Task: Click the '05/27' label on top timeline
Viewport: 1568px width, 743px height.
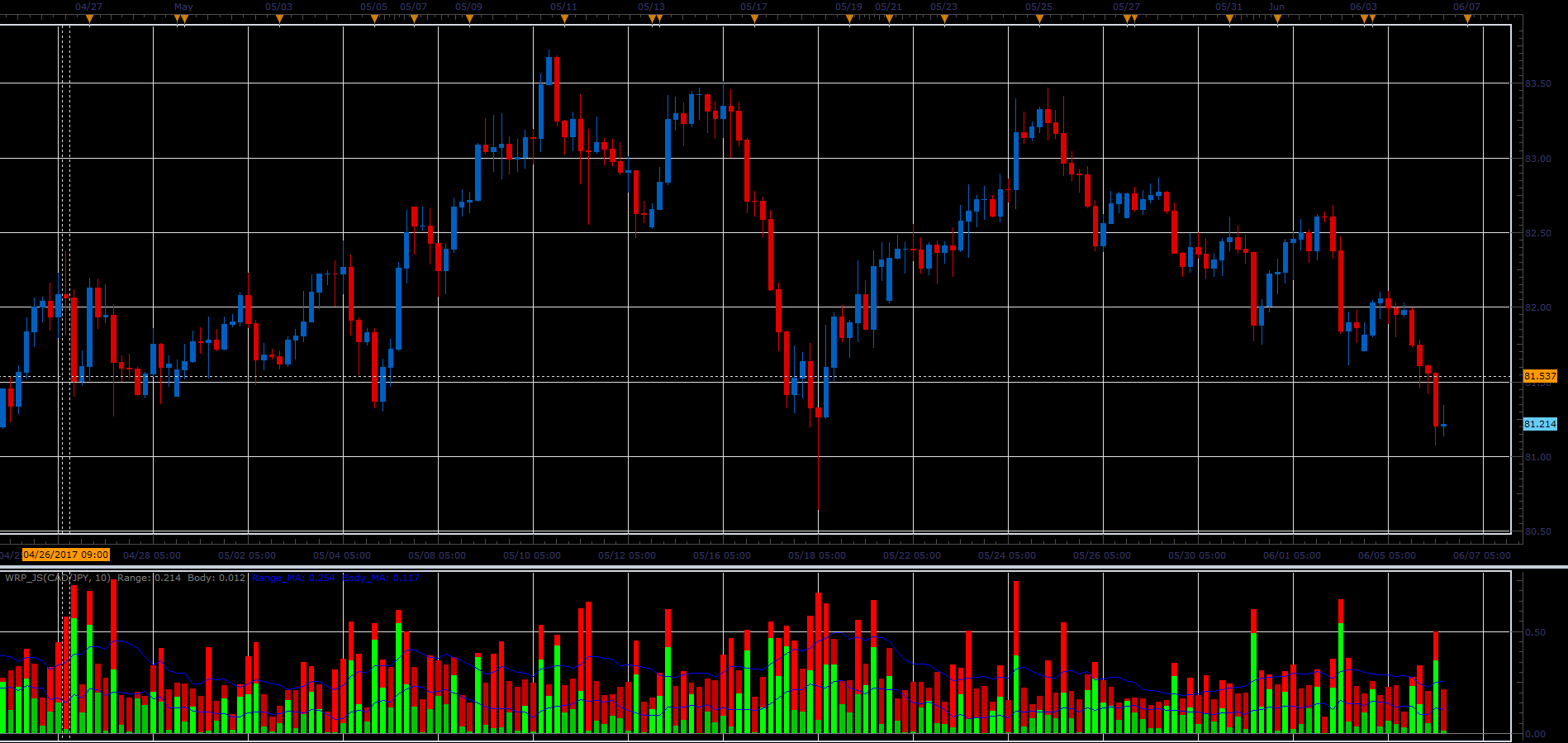Action: [x=1126, y=7]
